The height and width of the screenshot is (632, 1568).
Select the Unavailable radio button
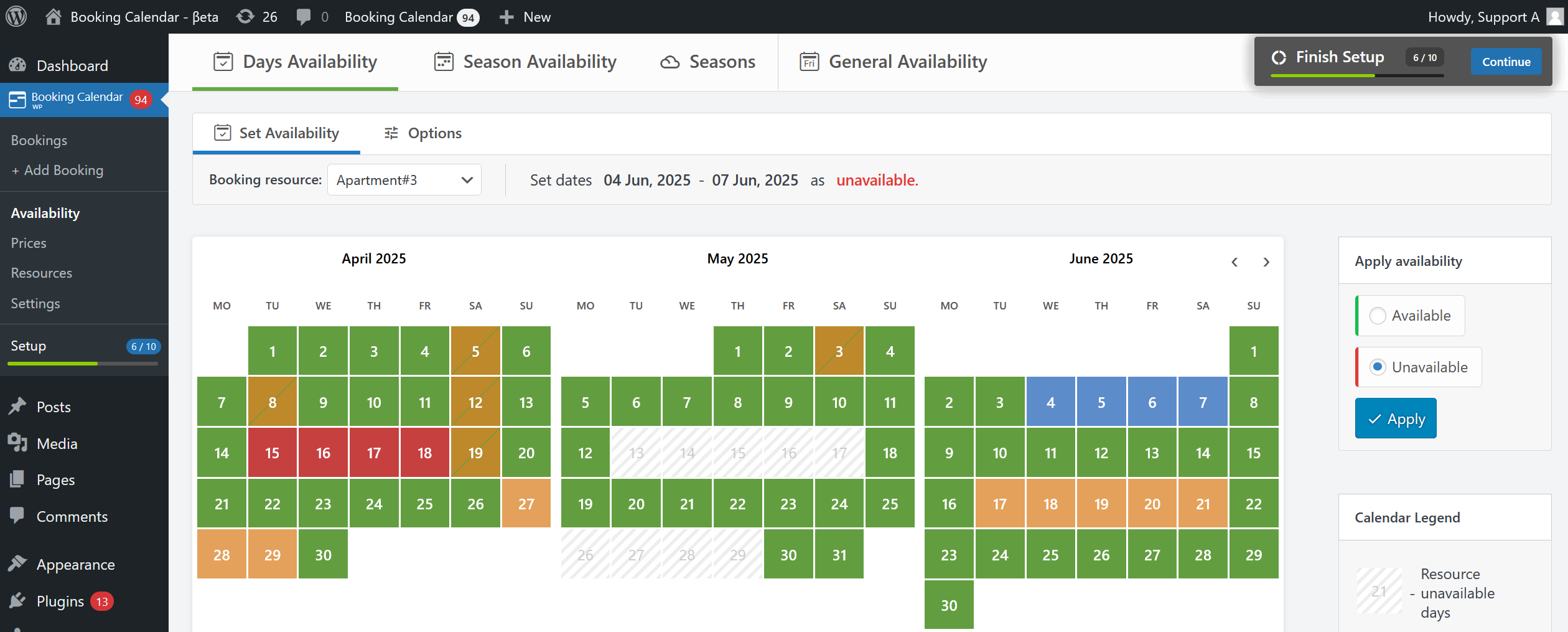1378,367
